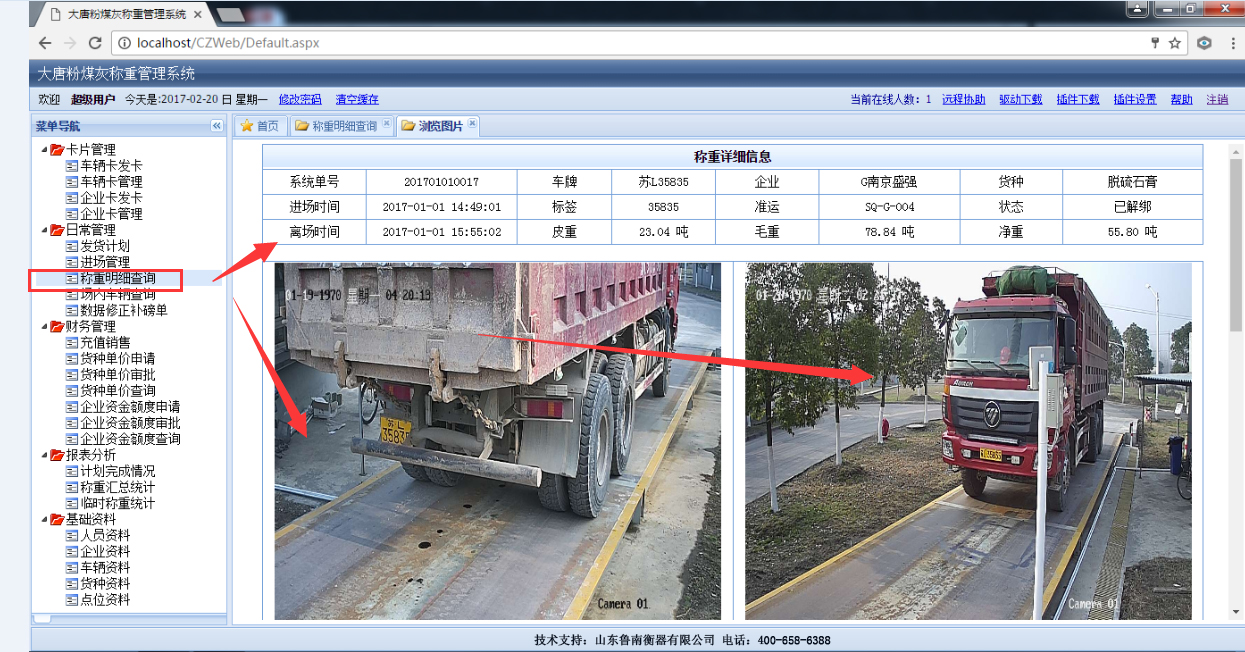Click the red folder icon of 财务管理
1245x652 pixels.
coord(57,326)
